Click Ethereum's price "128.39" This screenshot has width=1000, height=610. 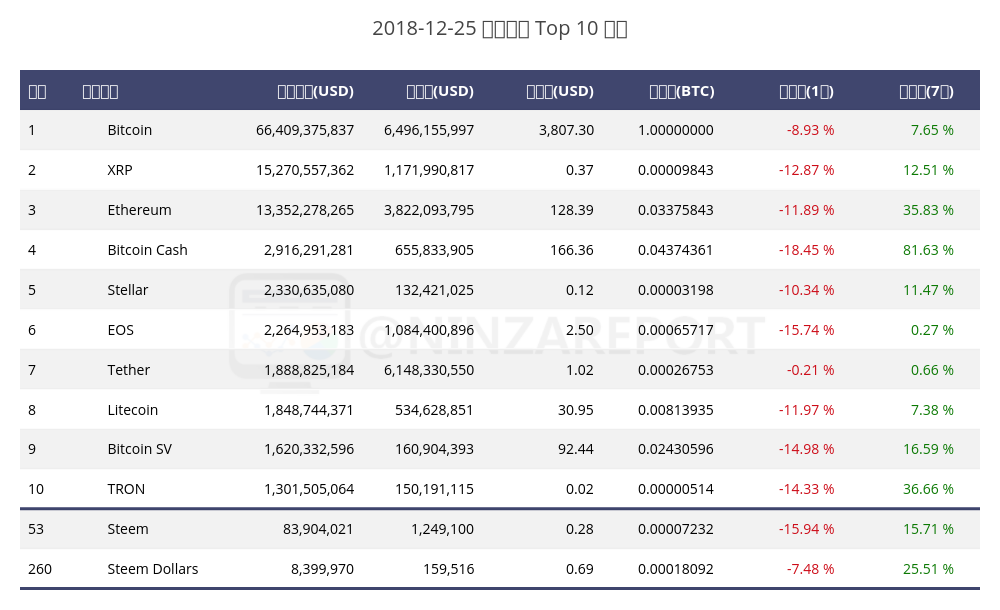click(572, 210)
